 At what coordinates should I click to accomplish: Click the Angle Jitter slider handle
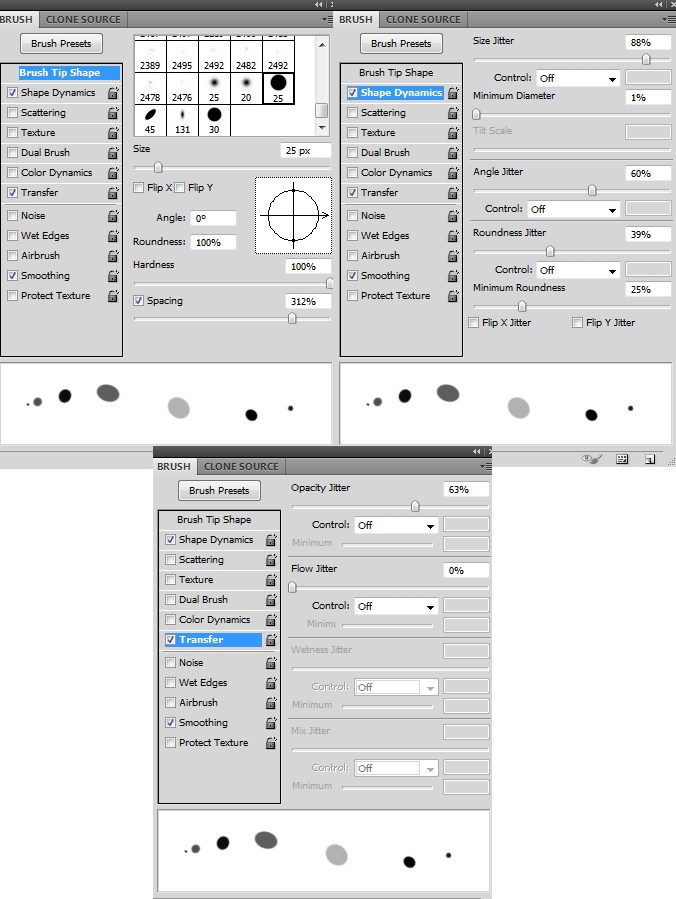tap(592, 190)
